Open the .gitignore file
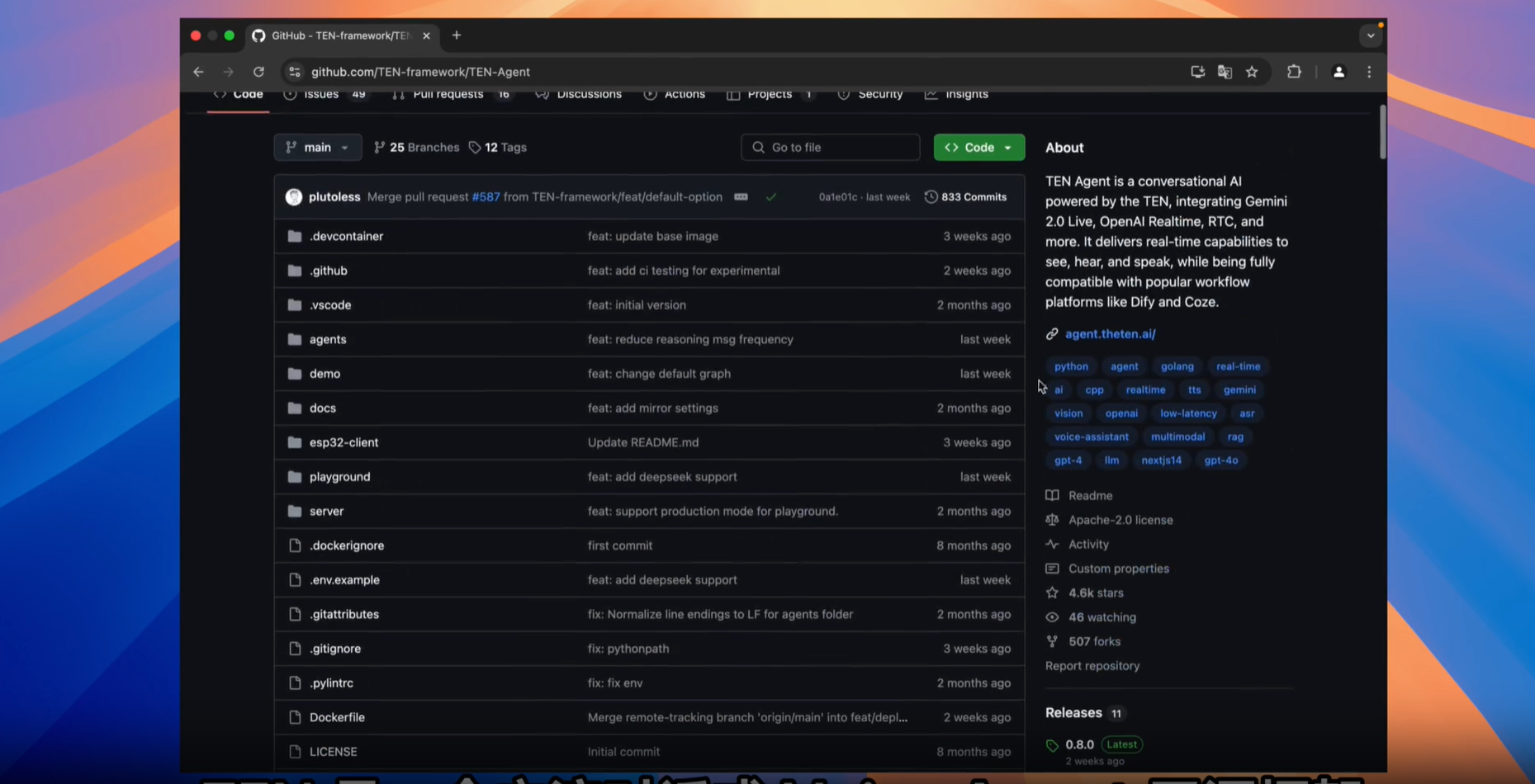Viewport: 1535px width, 784px height. tap(335, 649)
